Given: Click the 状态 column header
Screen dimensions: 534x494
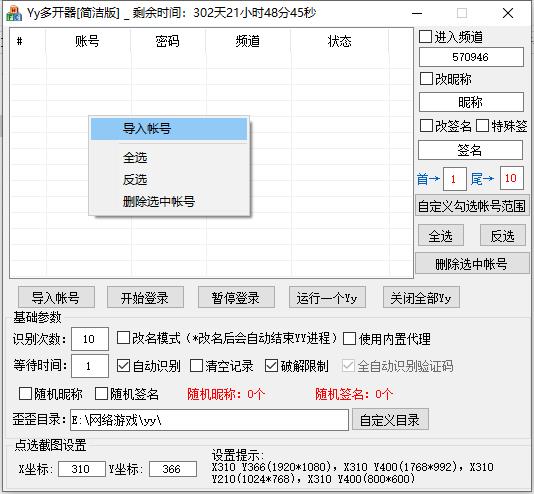Looking at the screenshot, I should 340,41.
